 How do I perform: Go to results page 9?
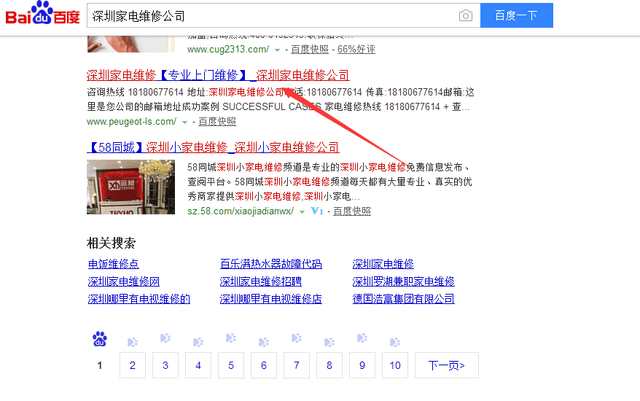point(362,365)
